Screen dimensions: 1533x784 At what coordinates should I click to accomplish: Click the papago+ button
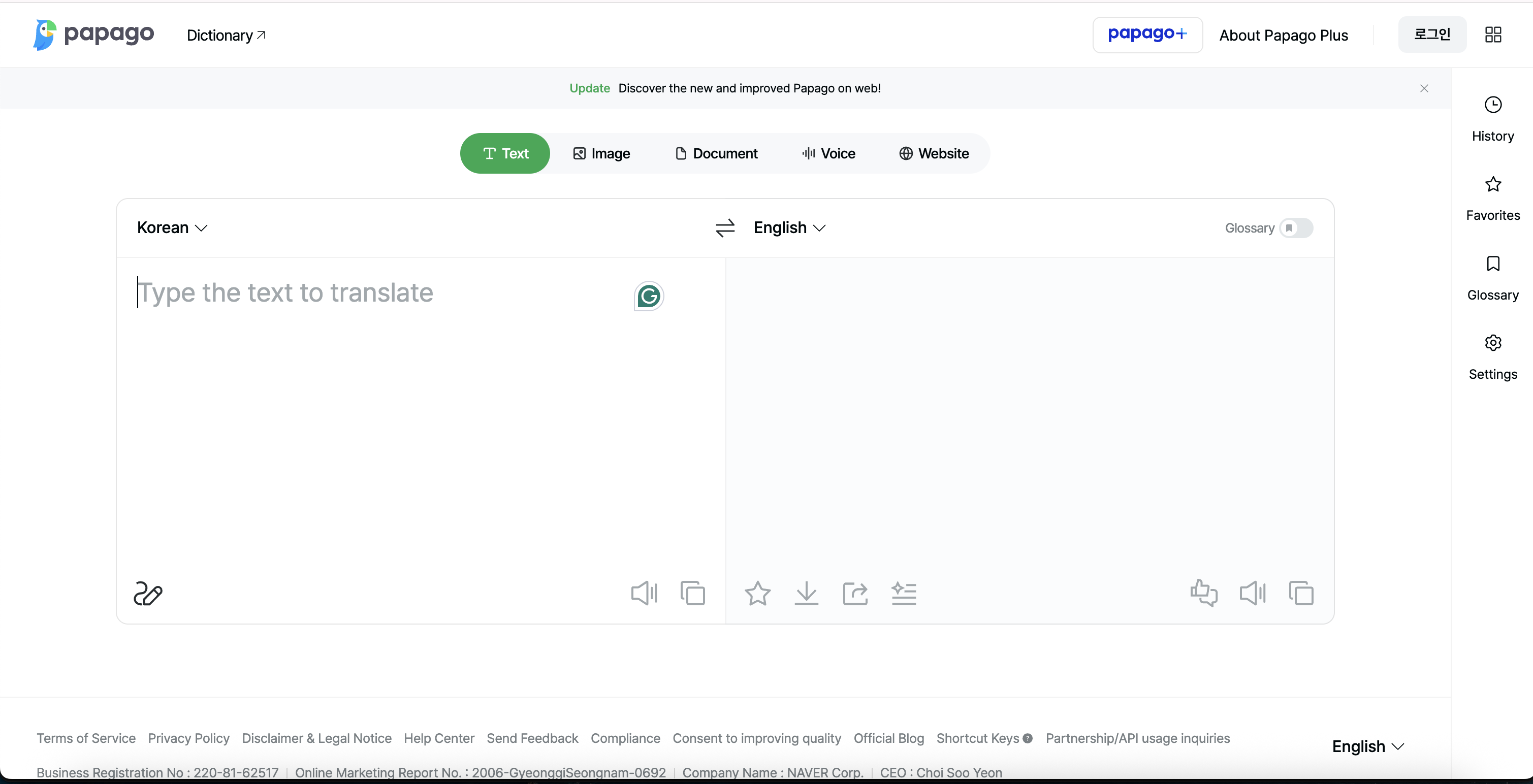(x=1147, y=35)
